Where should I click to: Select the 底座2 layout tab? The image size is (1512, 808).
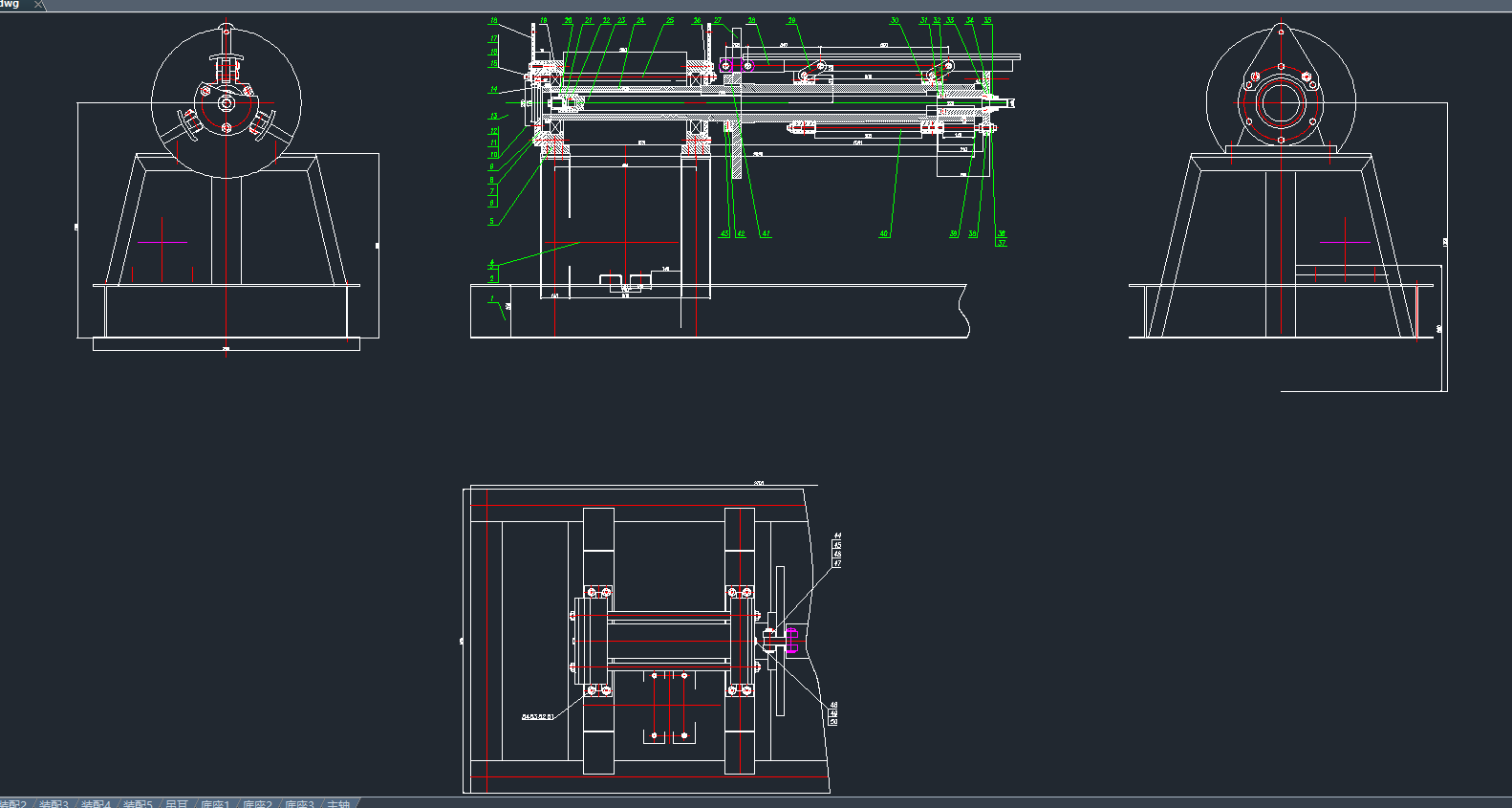(257, 804)
